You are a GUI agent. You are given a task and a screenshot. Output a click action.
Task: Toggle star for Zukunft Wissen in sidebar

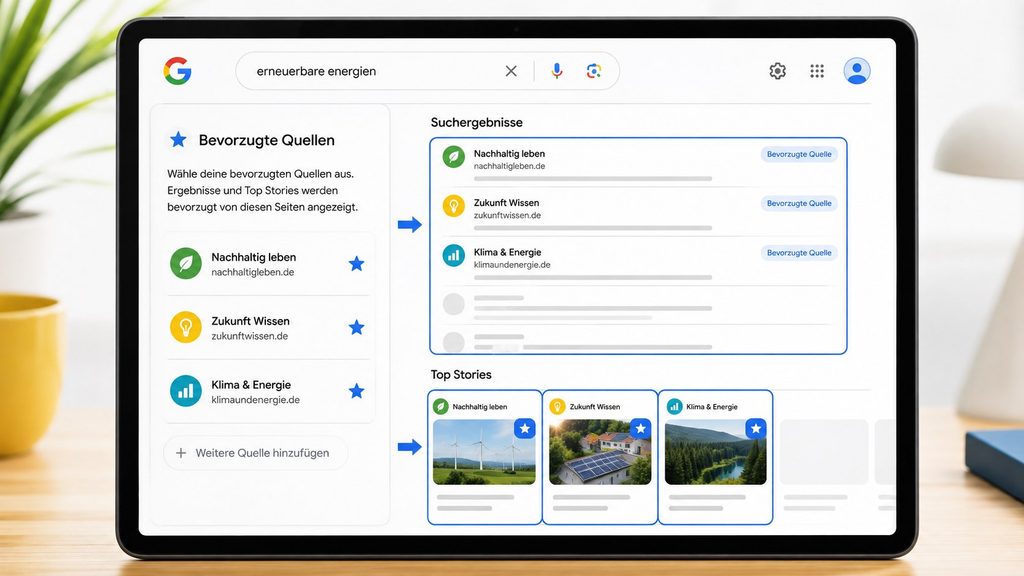[356, 327]
